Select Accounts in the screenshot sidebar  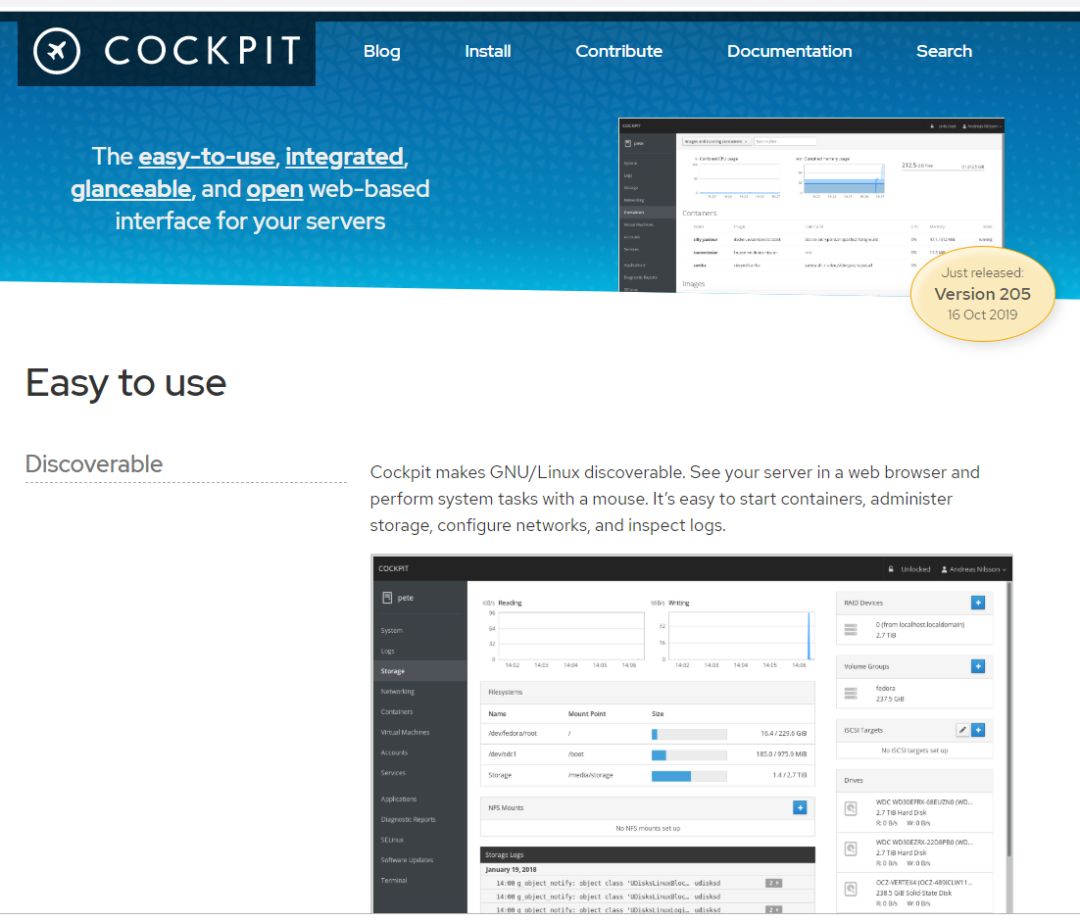pos(394,753)
